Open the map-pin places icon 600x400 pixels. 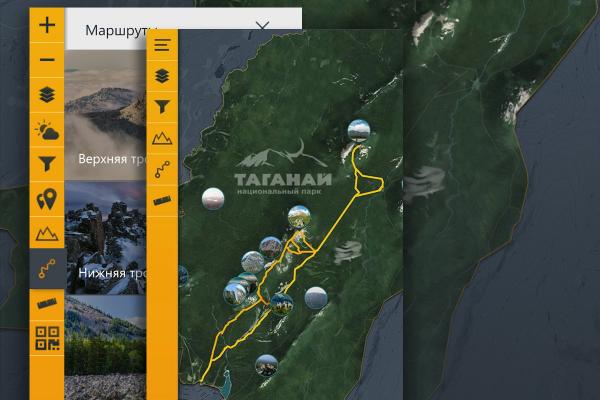[47, 199]
